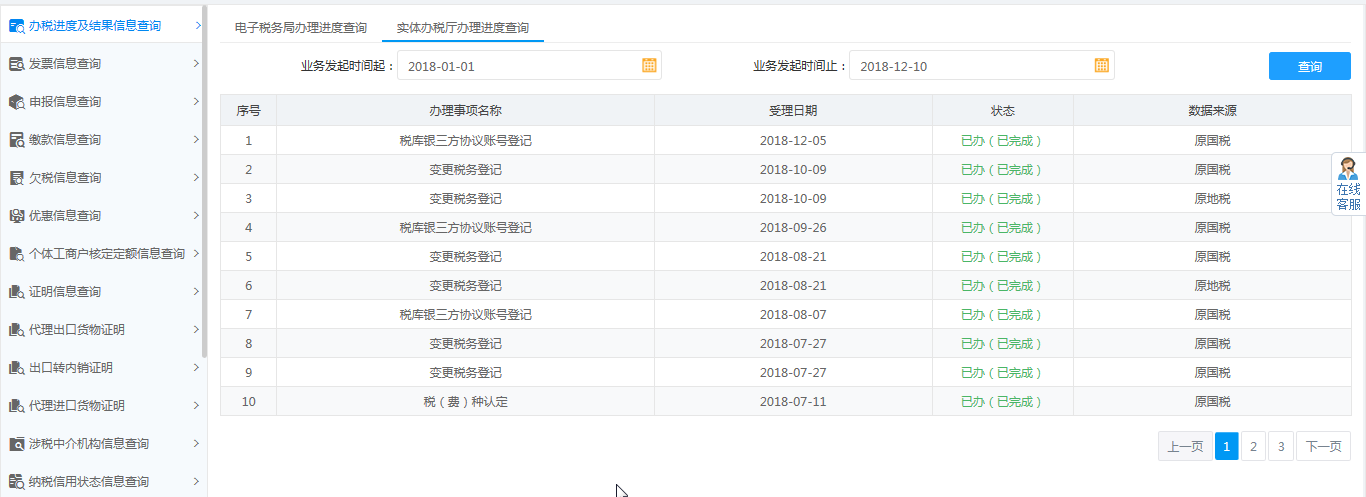This screenshot has width=1366, height=497.
Task: Click the 办理事项名称 column header
Action: tap(465, 111)
